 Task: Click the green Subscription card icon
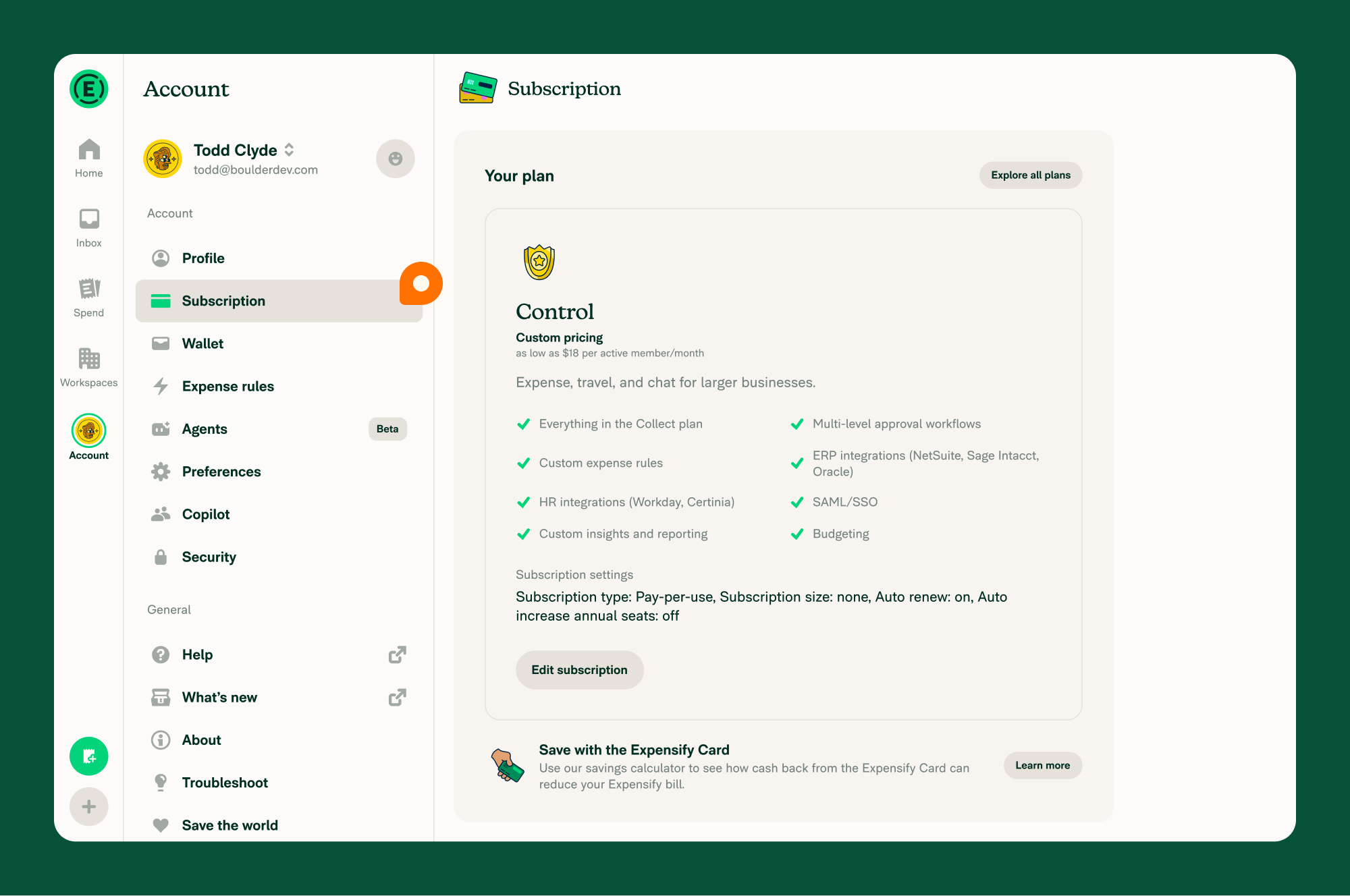(161, 301)
